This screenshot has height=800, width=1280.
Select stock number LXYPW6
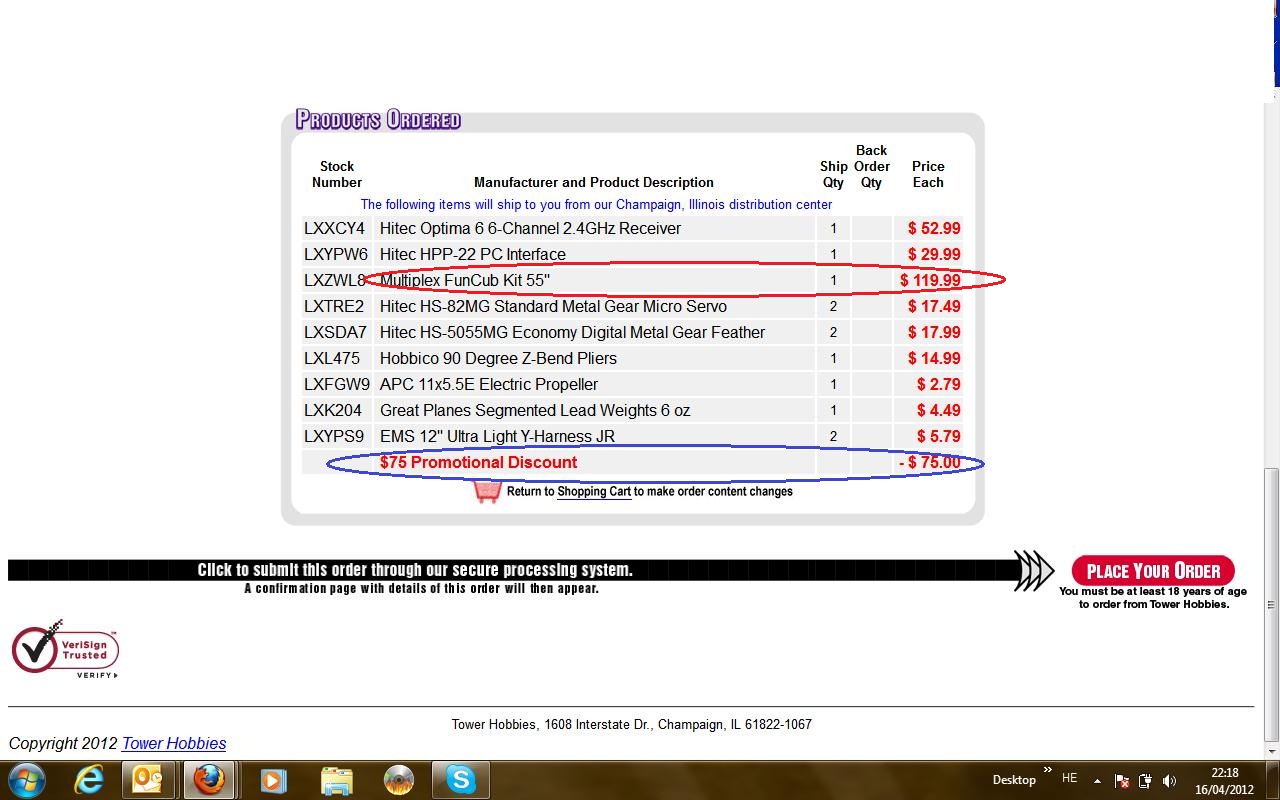click(336, 254)
